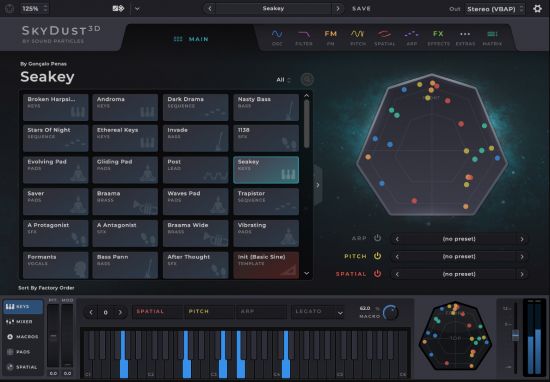Click the pitch bend wheel
The width and height of the screenshot is (550, 382).
(53, 336)
